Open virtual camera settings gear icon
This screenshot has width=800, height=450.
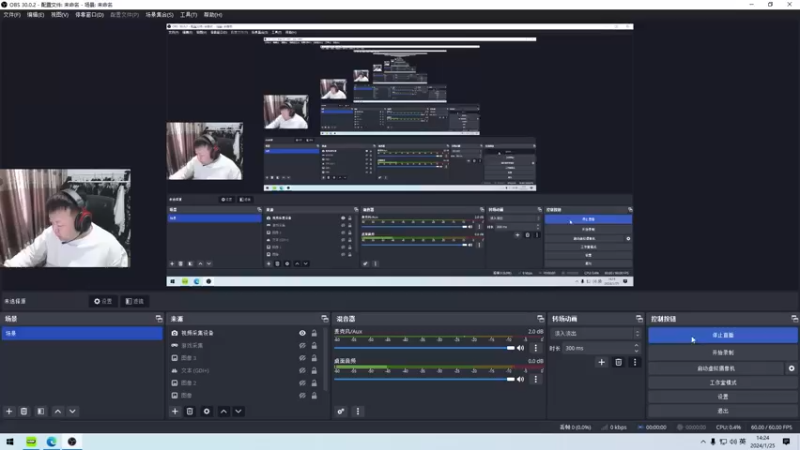click(791, 368)
